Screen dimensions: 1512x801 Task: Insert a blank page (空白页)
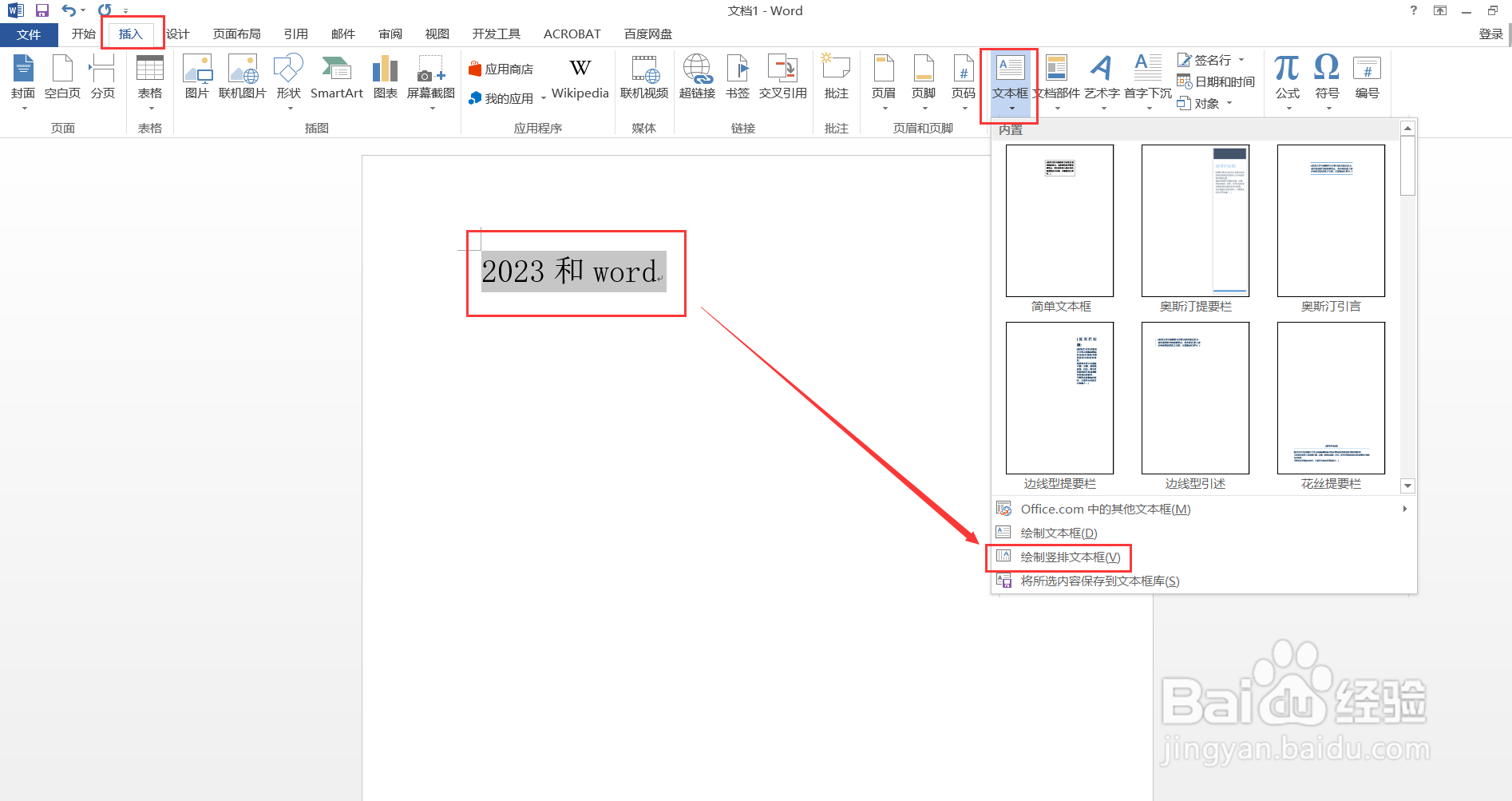click(x=62, y=78)
